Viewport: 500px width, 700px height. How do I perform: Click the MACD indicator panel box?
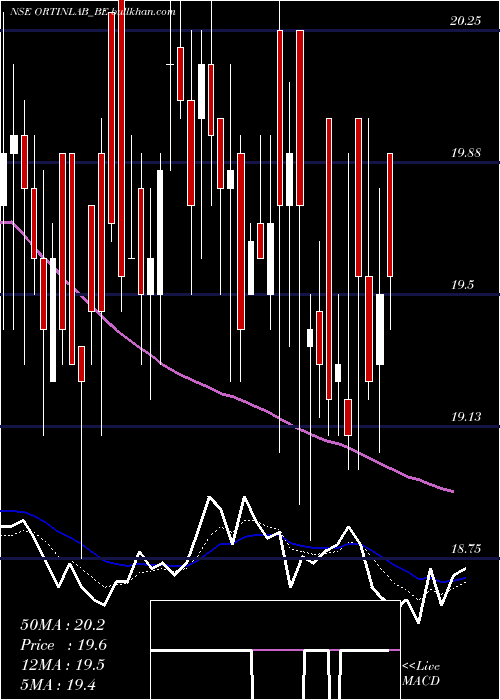275,650
